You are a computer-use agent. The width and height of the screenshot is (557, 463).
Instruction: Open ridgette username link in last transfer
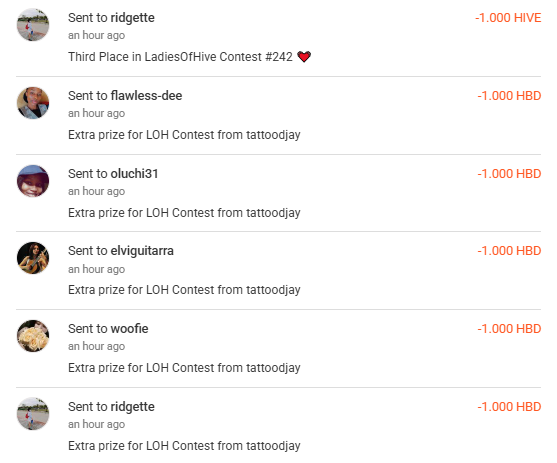[x=133, y=407]
